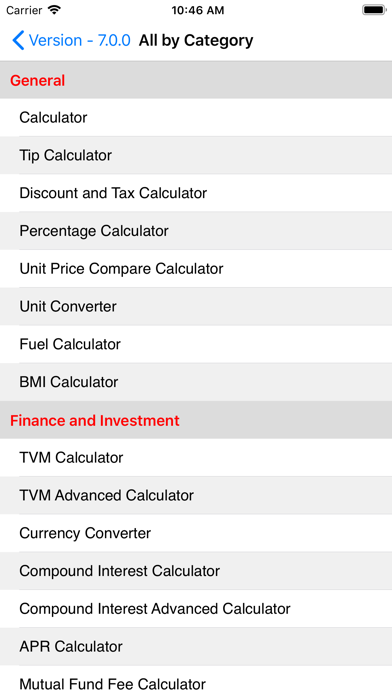The height and width of the screenshot is (696, 392).
Task: Open BMI Calculator
Action: 196,382
